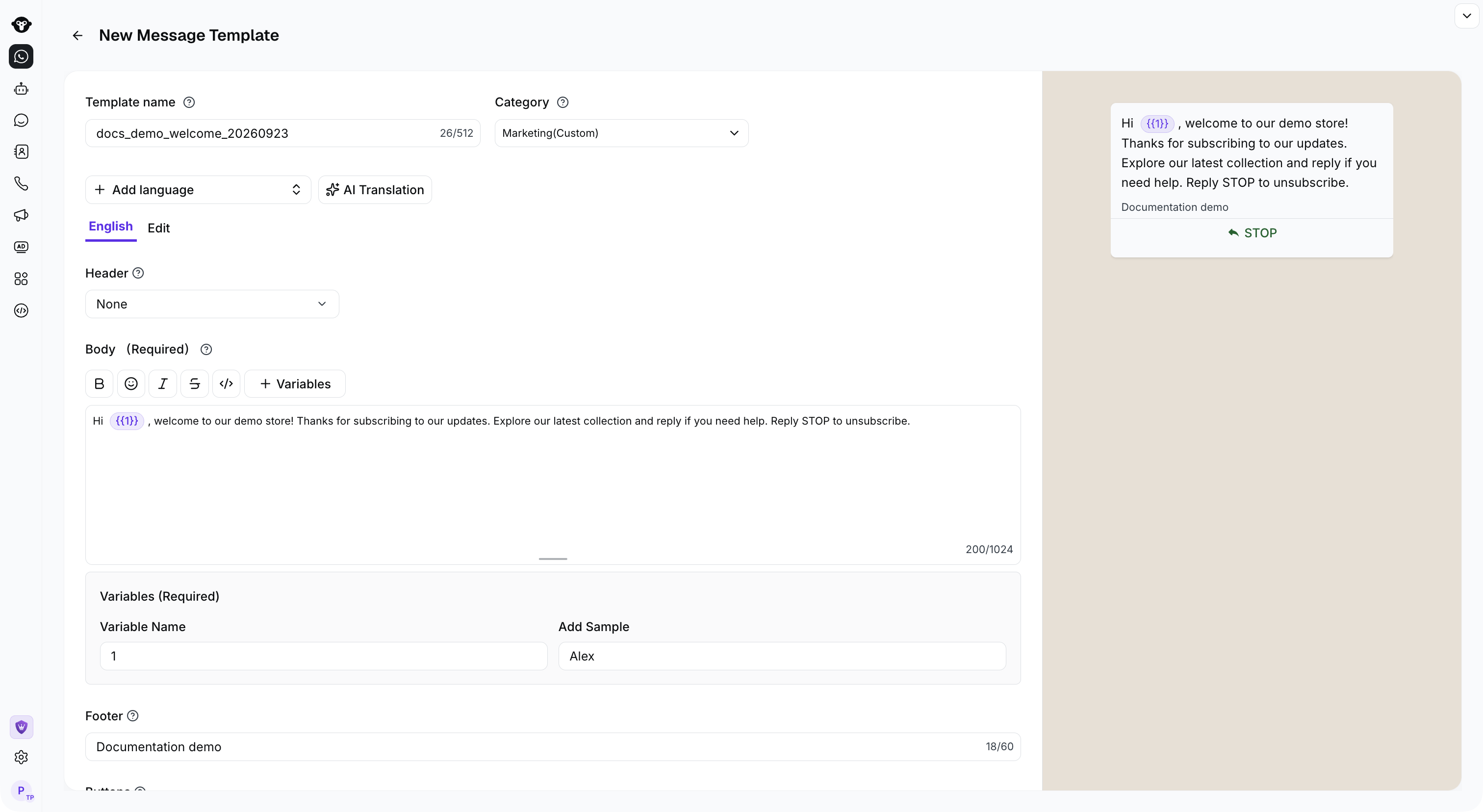Open the Category Marketing(Custom) dropdown
This screenshot has height=812, width=1483.
(621, 133)
